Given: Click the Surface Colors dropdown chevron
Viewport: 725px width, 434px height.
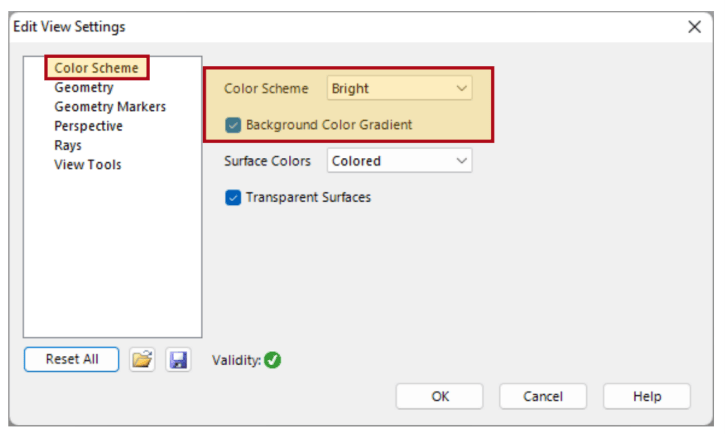Looking at the screenshot, I should coord(461,160).
